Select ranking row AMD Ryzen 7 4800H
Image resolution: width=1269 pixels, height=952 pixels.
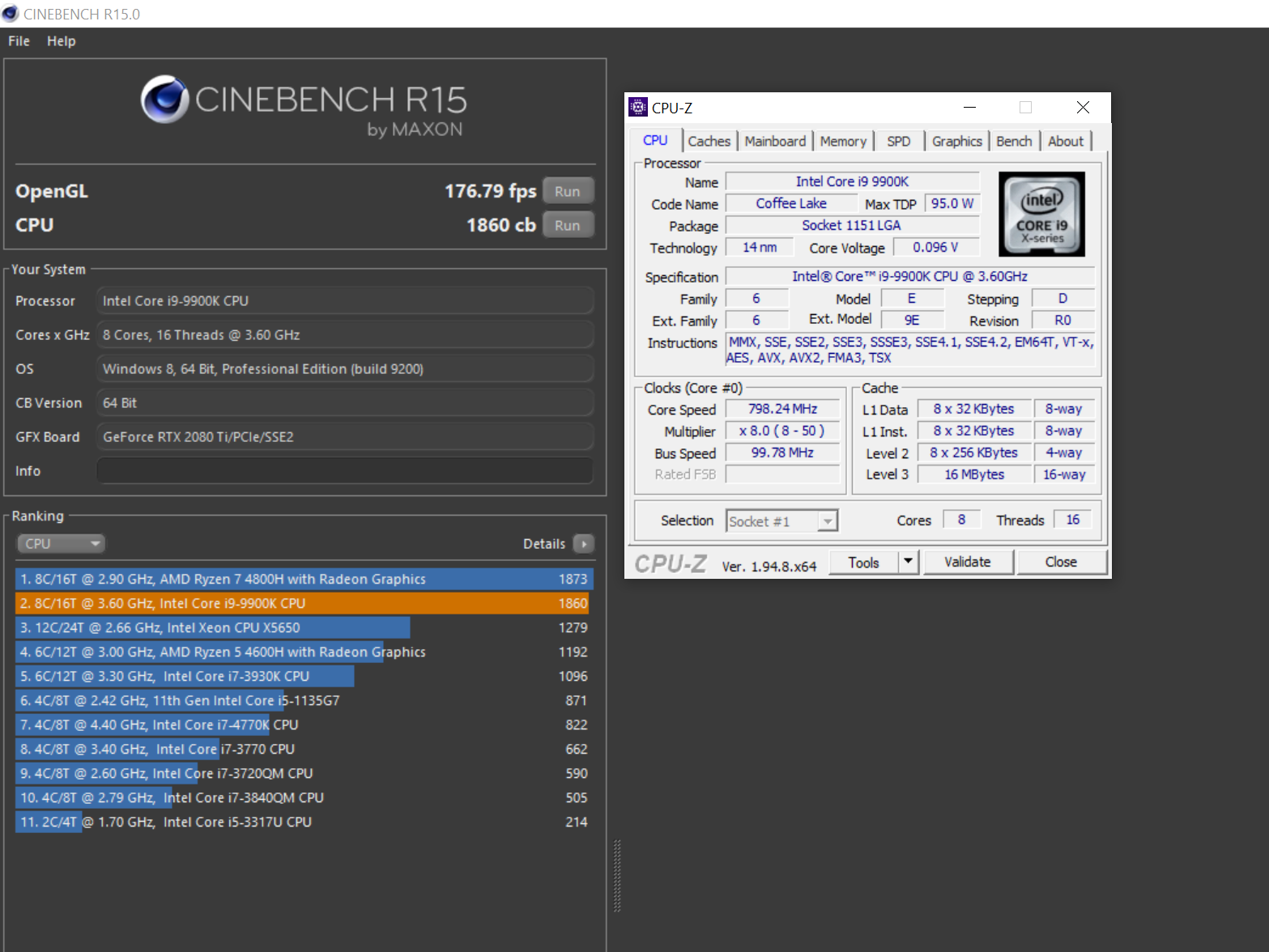pos(304,579)
